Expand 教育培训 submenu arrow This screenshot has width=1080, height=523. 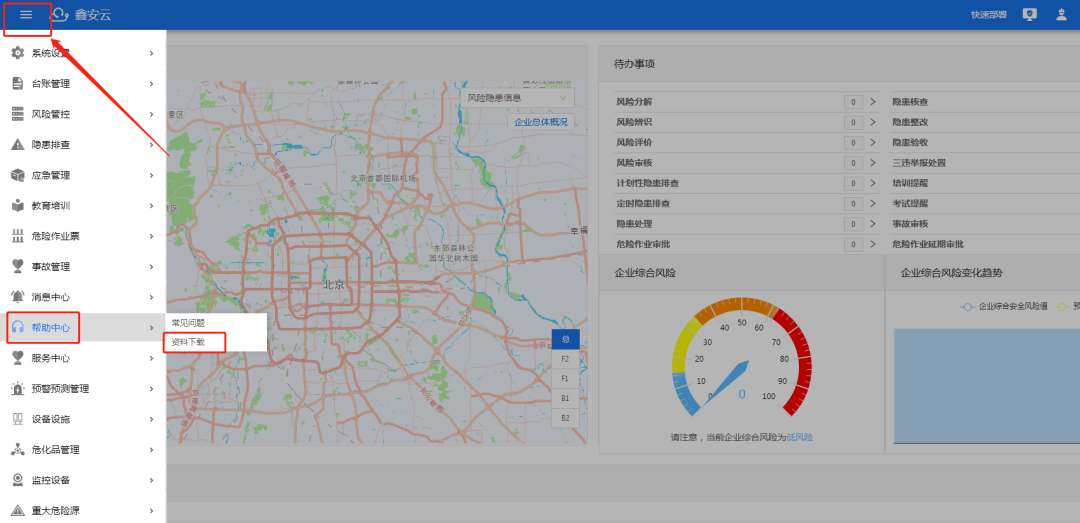tap(151, 206)
